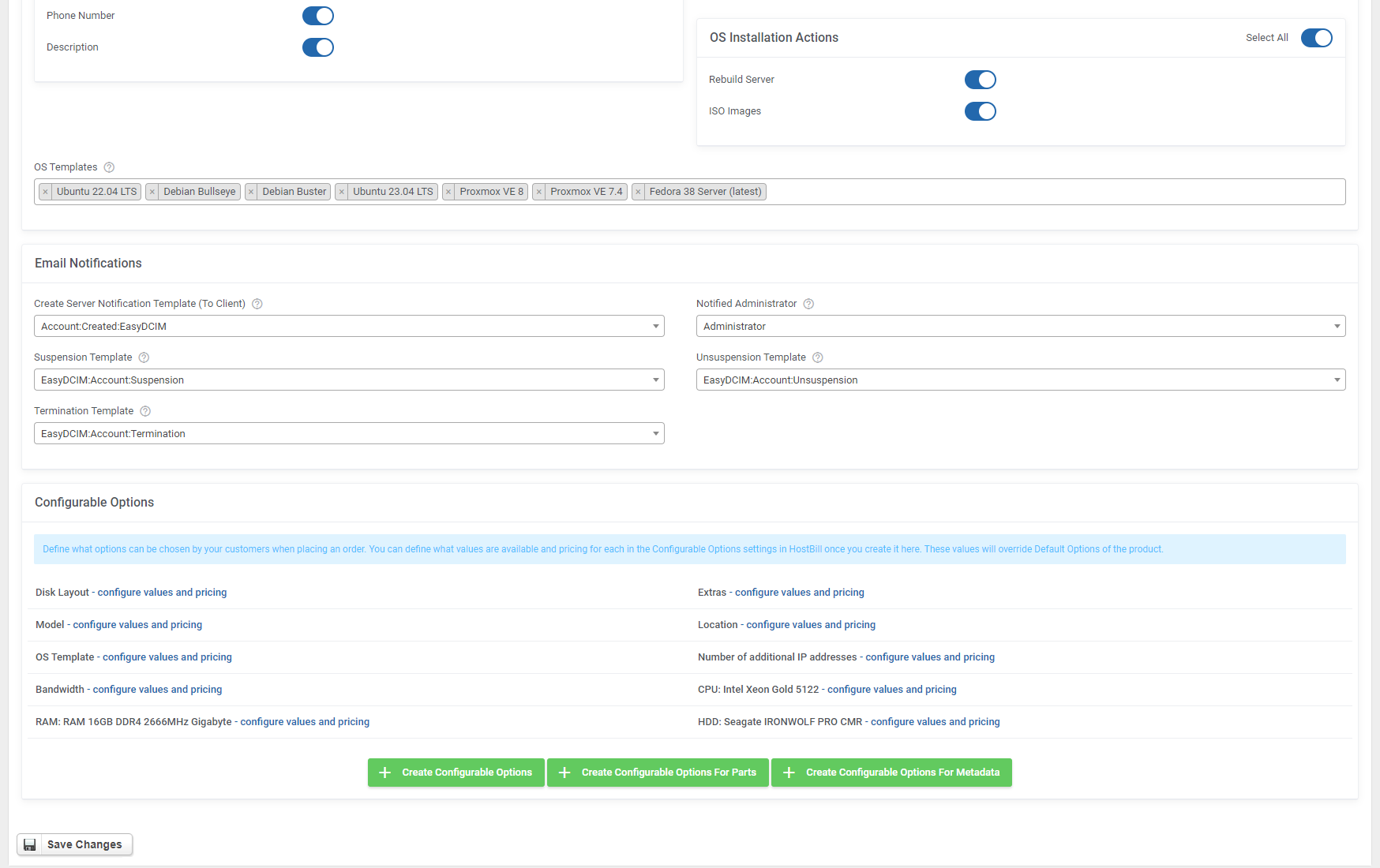Viewport: 1380px width, 868px height.
Task: Remove the Debian Bullseye template tag
Action: (152, 192)
